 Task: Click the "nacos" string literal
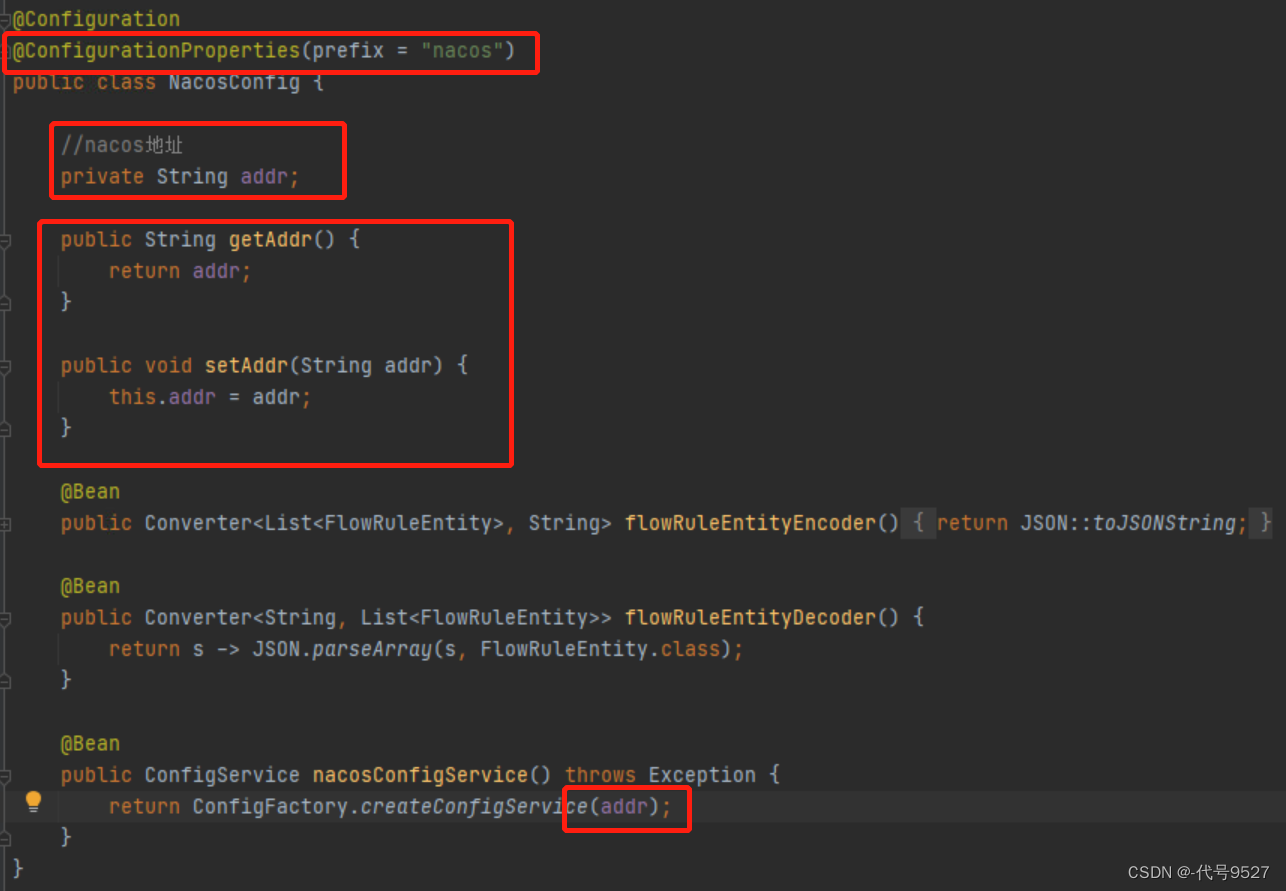point(462,50)
